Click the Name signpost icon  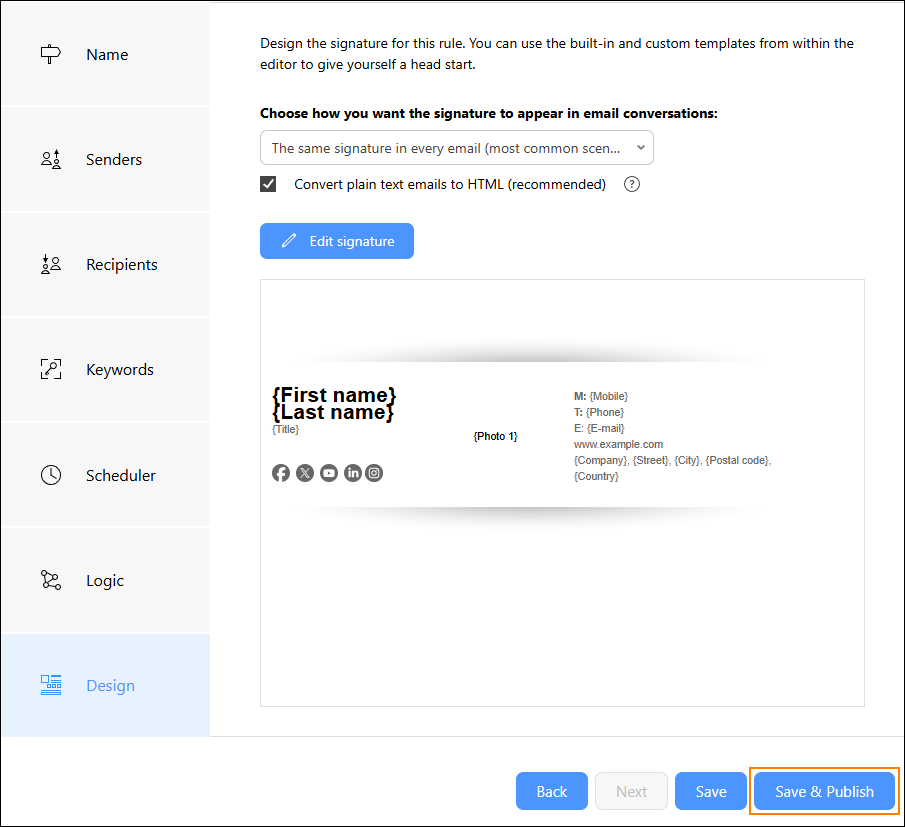[51, 54]
